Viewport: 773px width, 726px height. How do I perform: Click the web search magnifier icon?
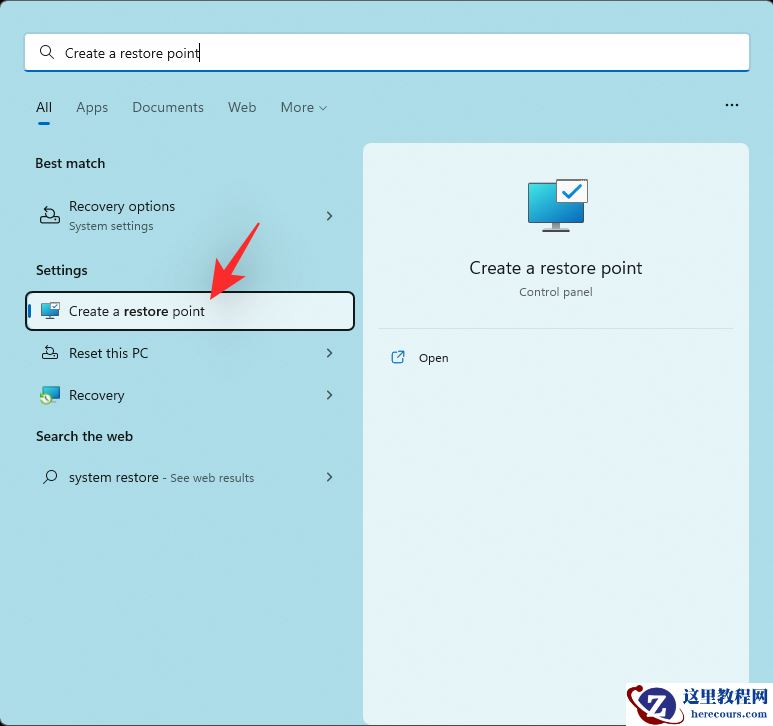(50, 477)
